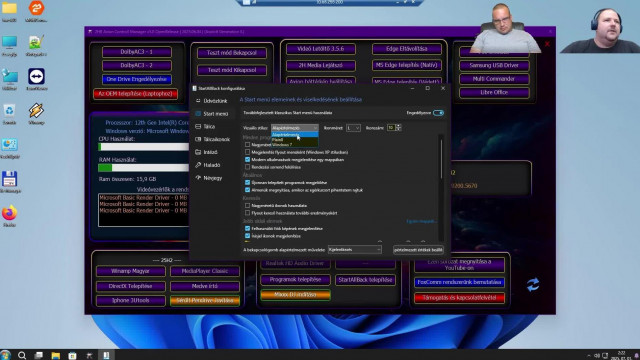Click the StartAllBack telepítése button
Image resolution: width=640 pixels, height=360 pixels.
(x=365, y=280)
